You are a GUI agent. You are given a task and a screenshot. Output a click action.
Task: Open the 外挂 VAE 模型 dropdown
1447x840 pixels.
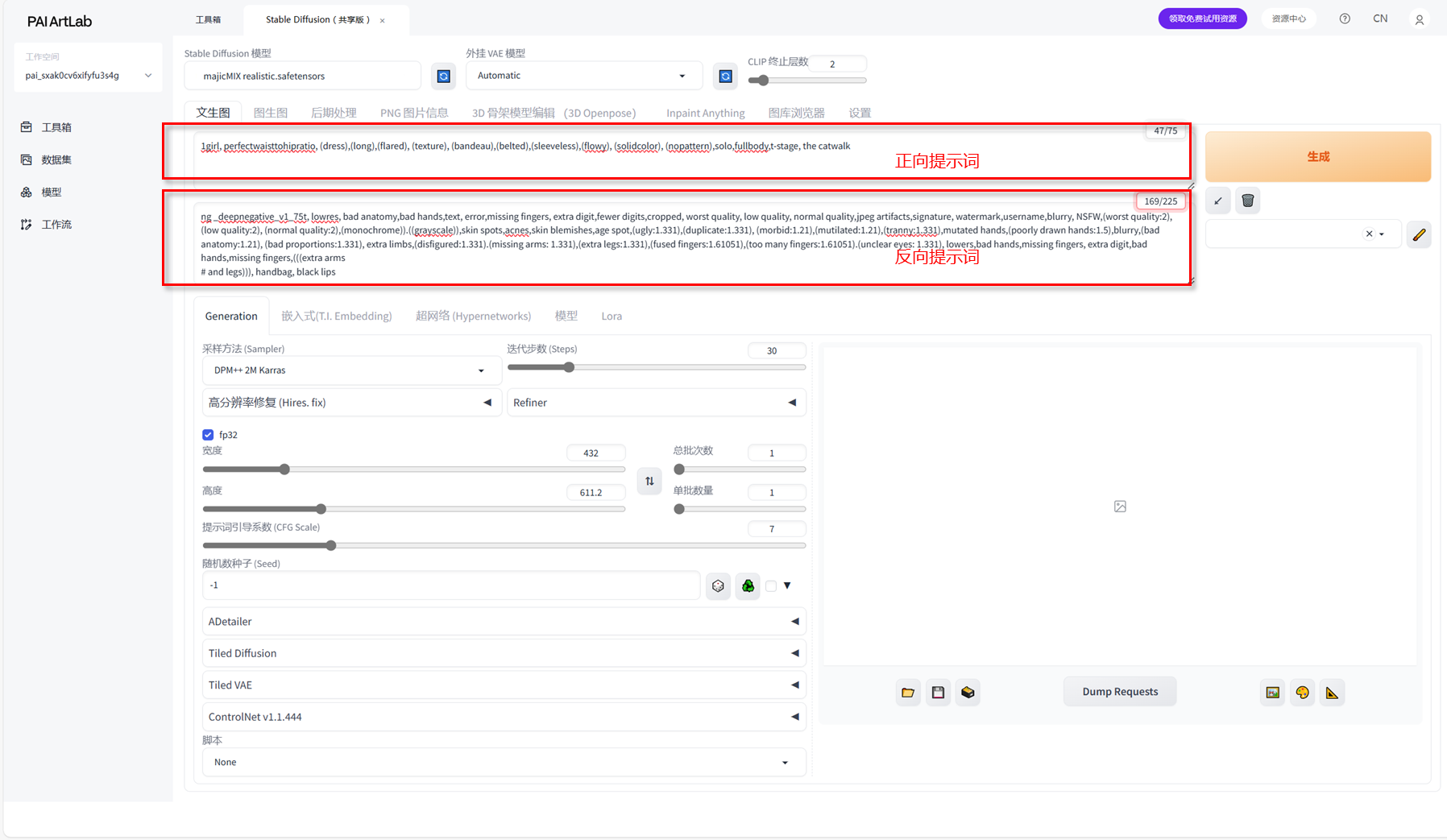(x=583, y=76)
